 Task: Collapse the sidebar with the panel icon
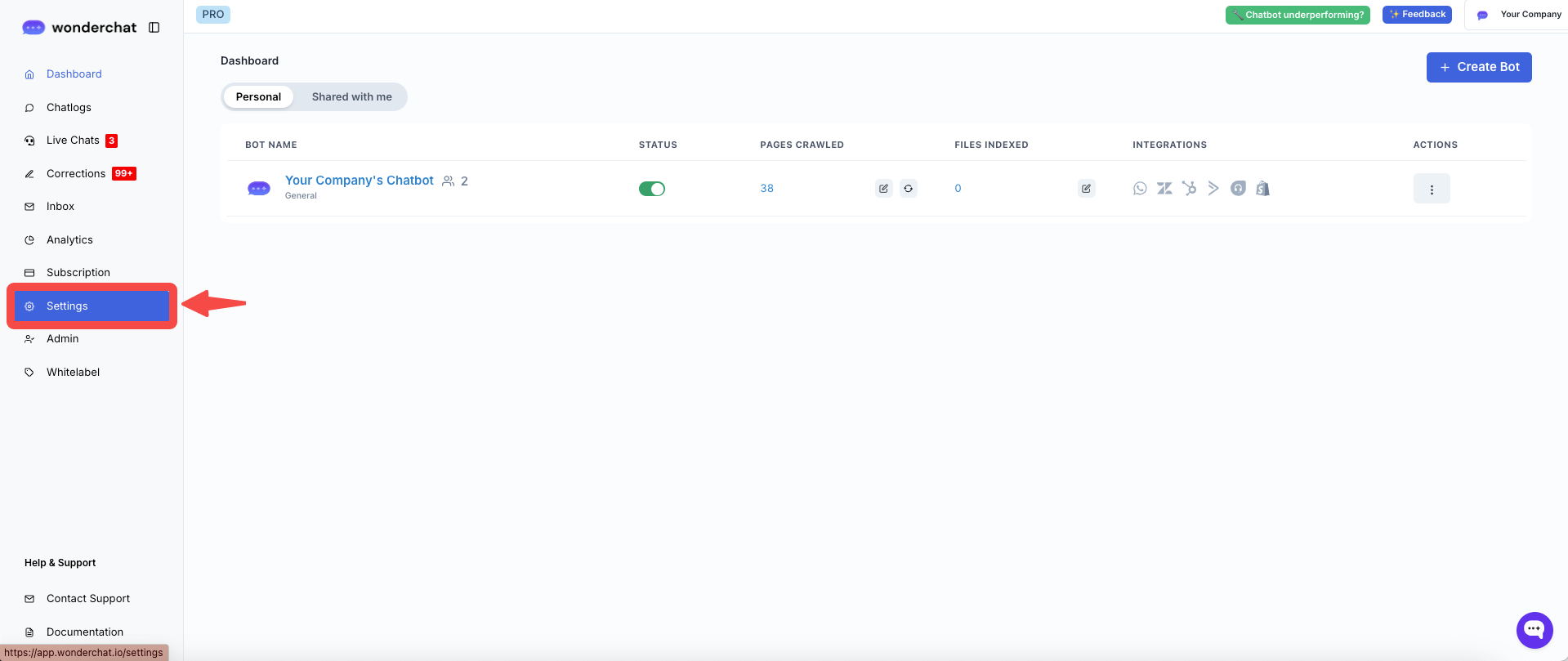click(x=154, y=28)
